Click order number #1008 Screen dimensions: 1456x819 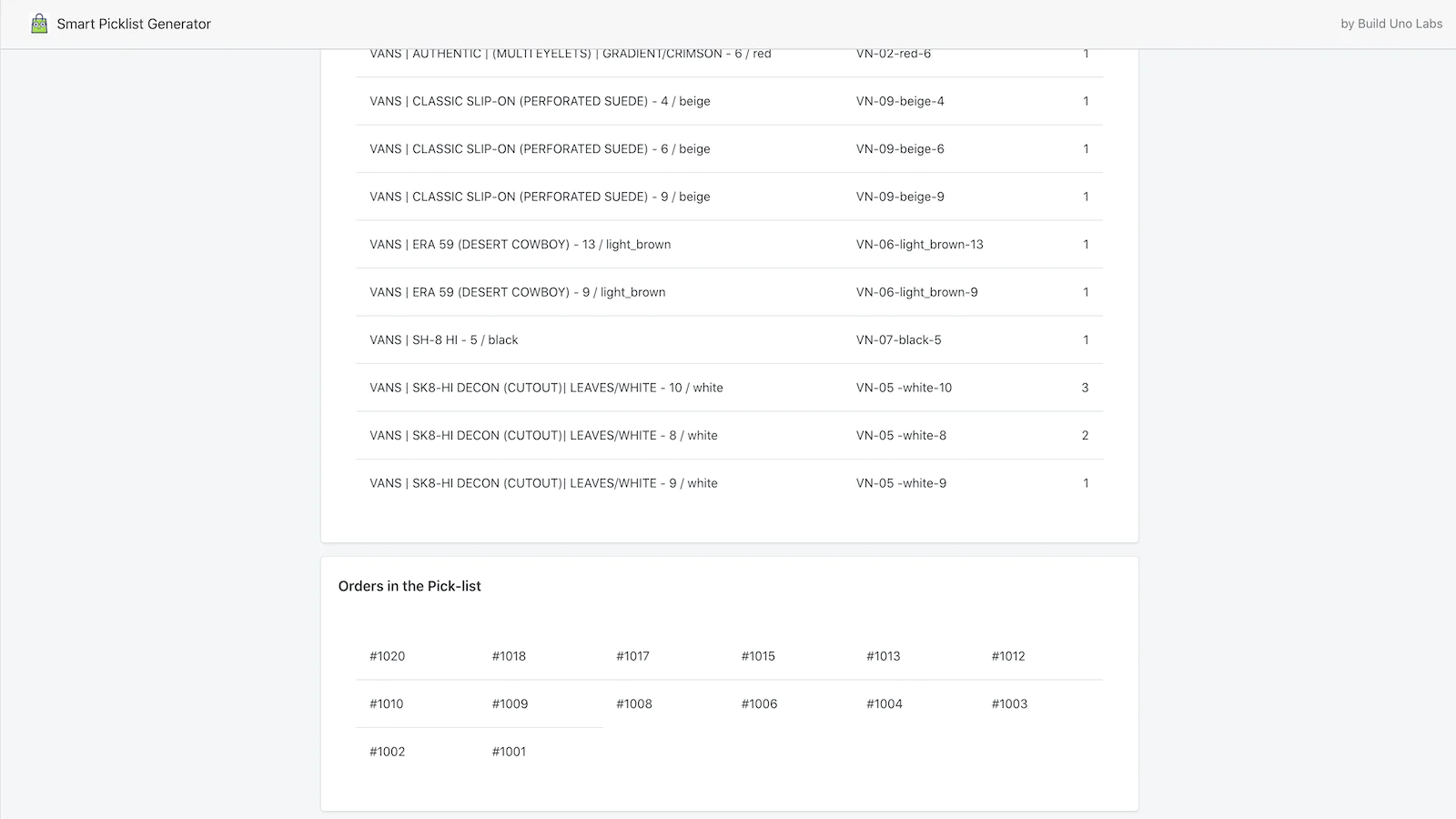[634, 703]
